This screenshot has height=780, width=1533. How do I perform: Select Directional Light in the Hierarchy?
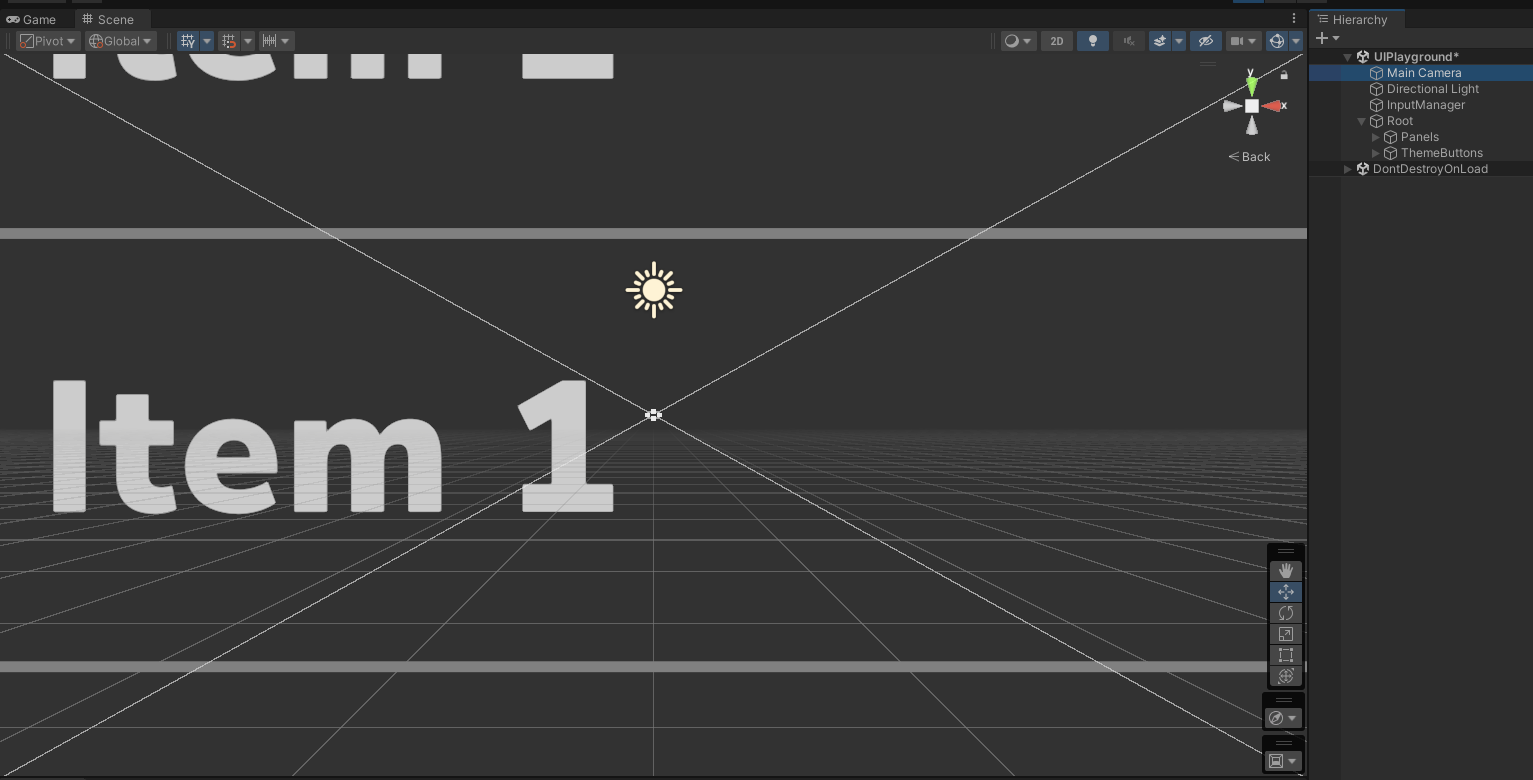click(x=1431, y=88)
